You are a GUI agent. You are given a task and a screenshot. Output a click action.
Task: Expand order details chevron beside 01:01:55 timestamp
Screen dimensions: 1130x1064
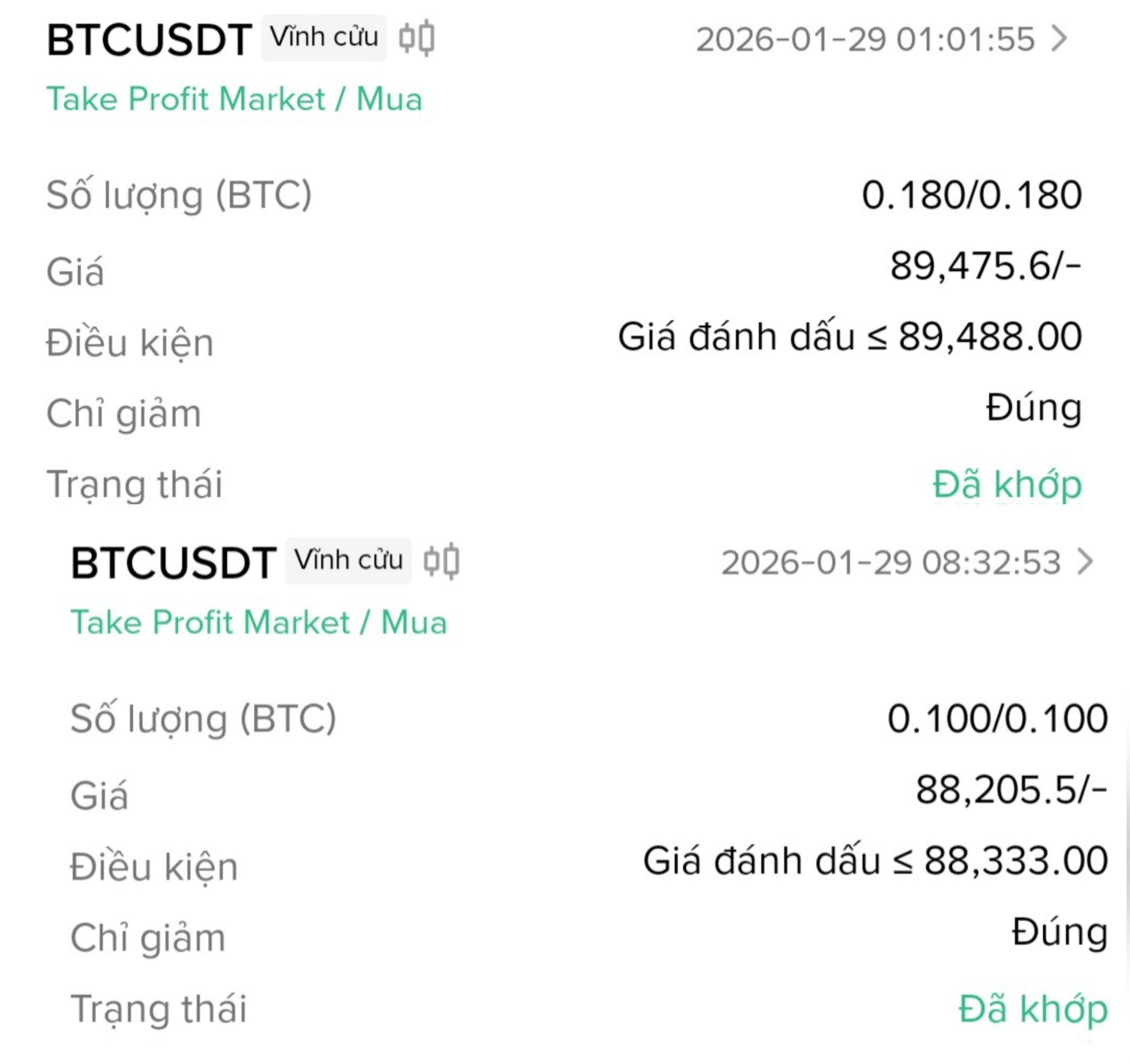[x=1059, y=39]
